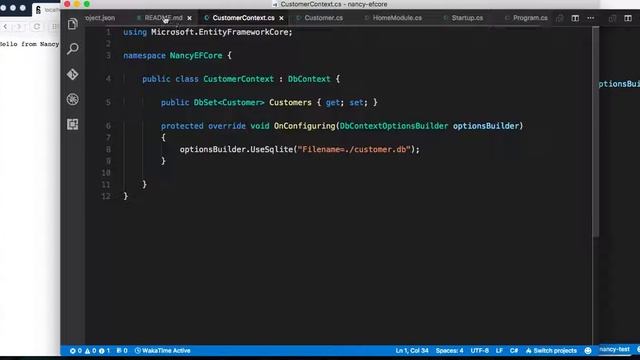This screenshot has height=360, width=640.
Task: Click the C# language mode indicator
Action: pyautogui.click(x=513, y=351)
